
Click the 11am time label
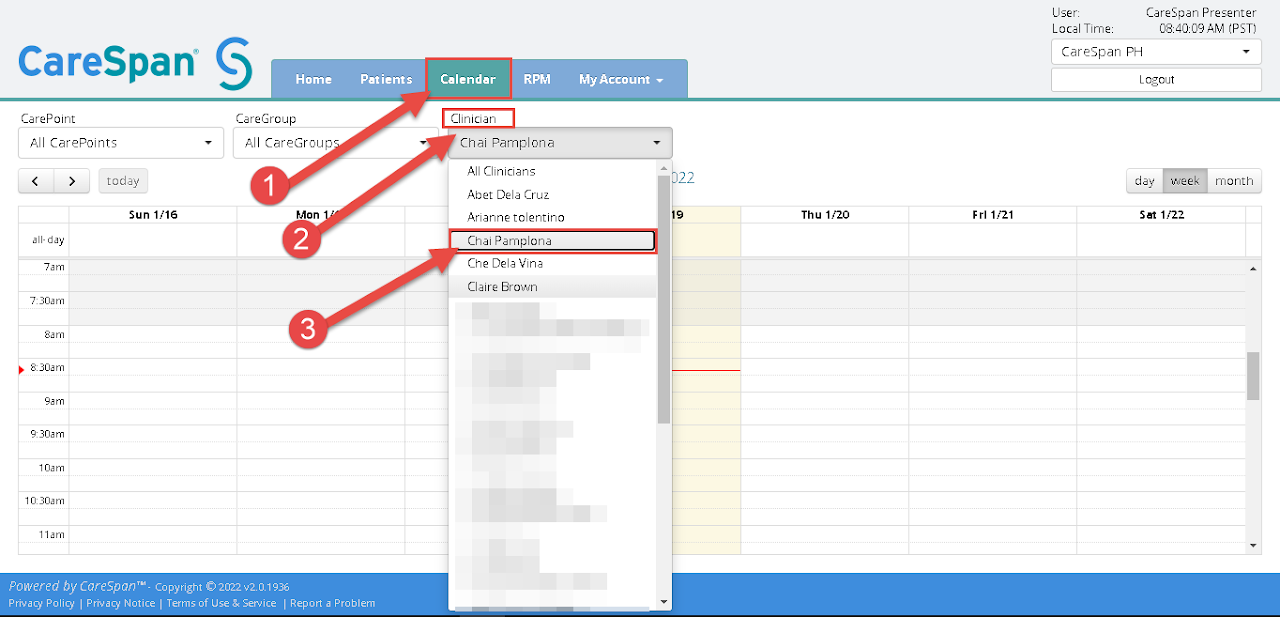click(x=51, y=535)
